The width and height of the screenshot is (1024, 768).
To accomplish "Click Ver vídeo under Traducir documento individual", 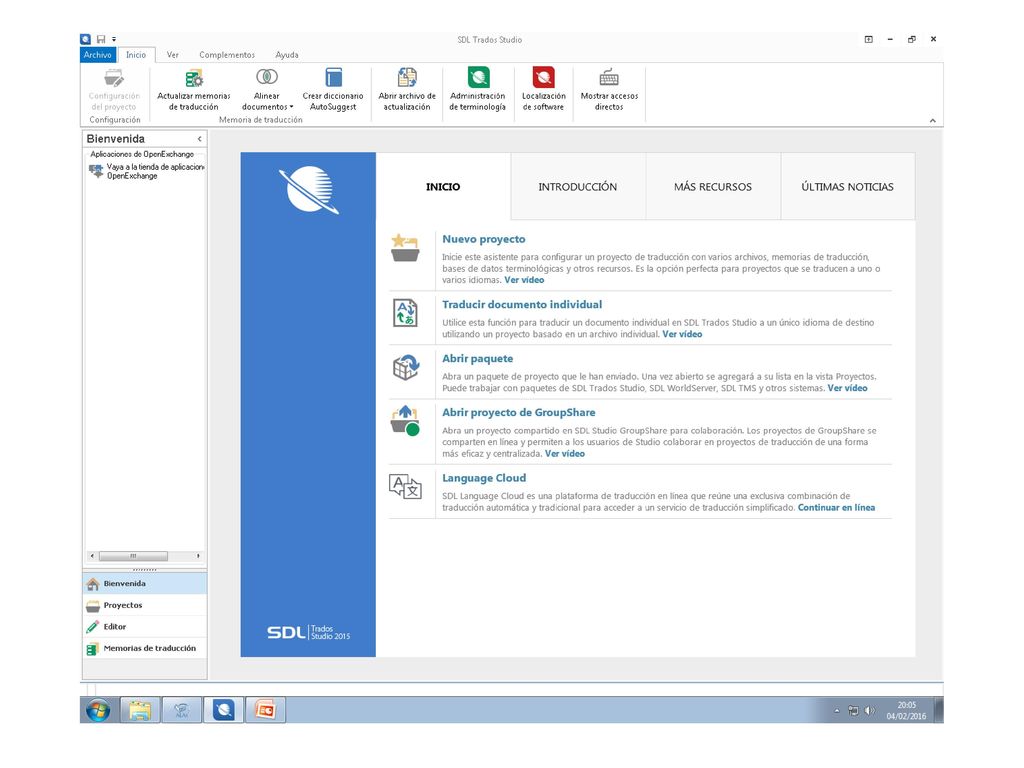I will point(682,334).
